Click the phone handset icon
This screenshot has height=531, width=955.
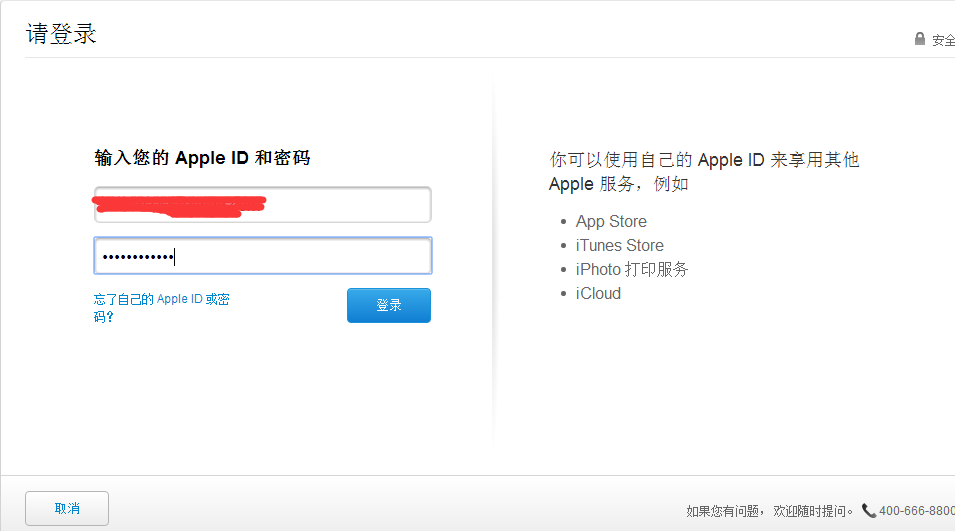pyautogui.click(x=868, y=510)
